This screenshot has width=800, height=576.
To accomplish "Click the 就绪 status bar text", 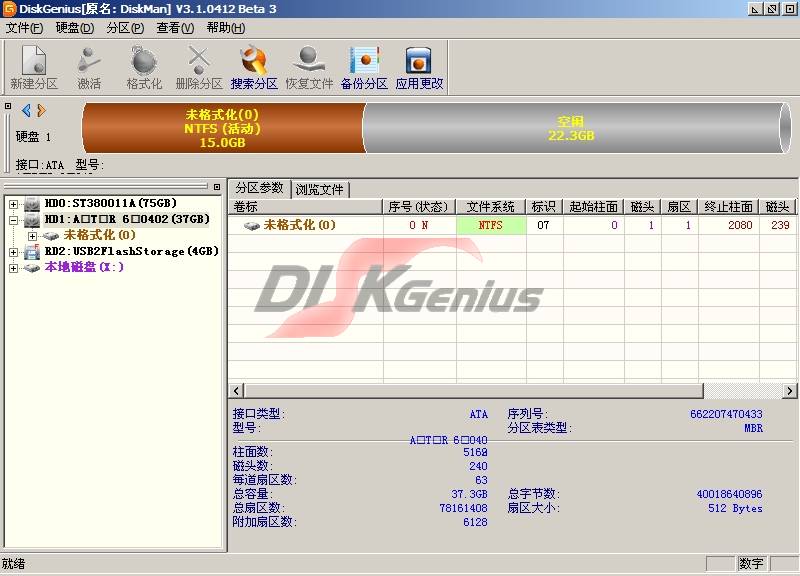I will click(x=14, y=564).
